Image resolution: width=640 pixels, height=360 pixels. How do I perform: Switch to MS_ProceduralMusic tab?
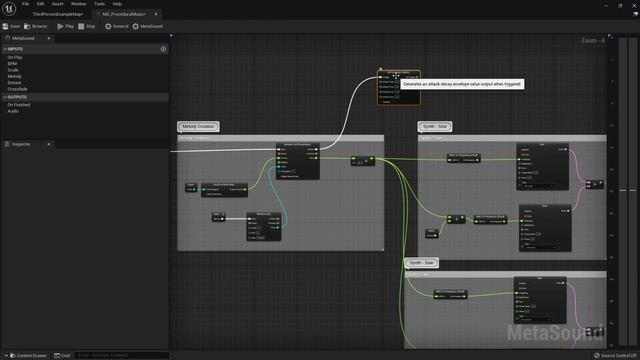point(124,14)
